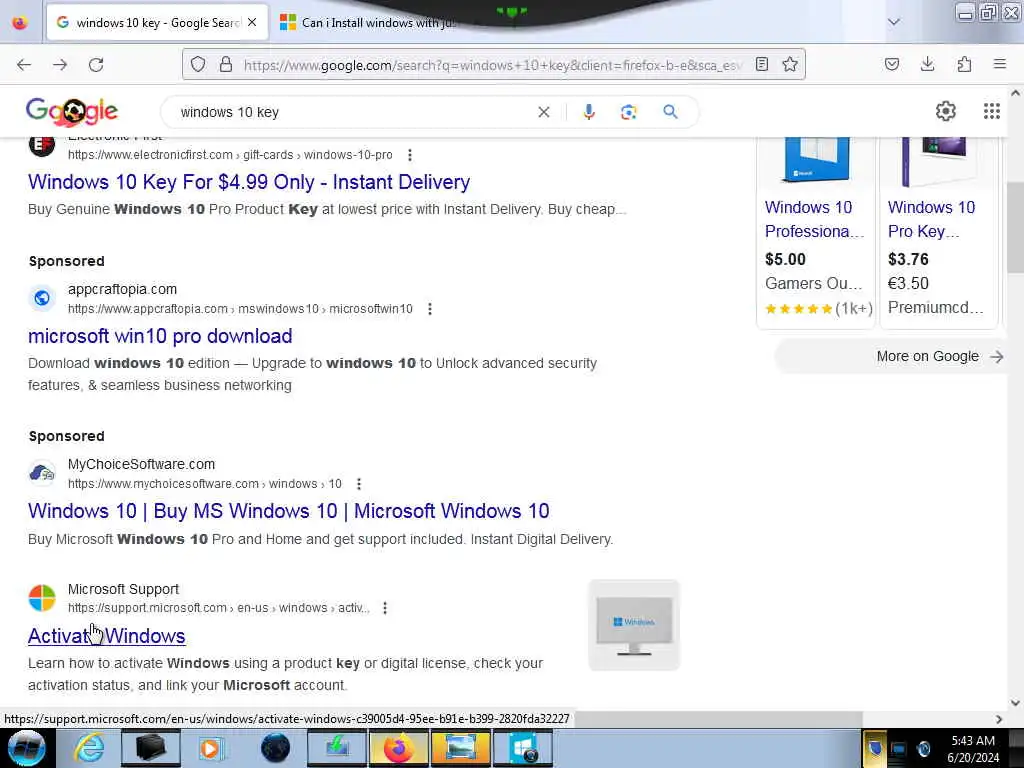Open options for mychoicesoftware.com ad
Screen dimensions: 1024x768
pos(359,484)
